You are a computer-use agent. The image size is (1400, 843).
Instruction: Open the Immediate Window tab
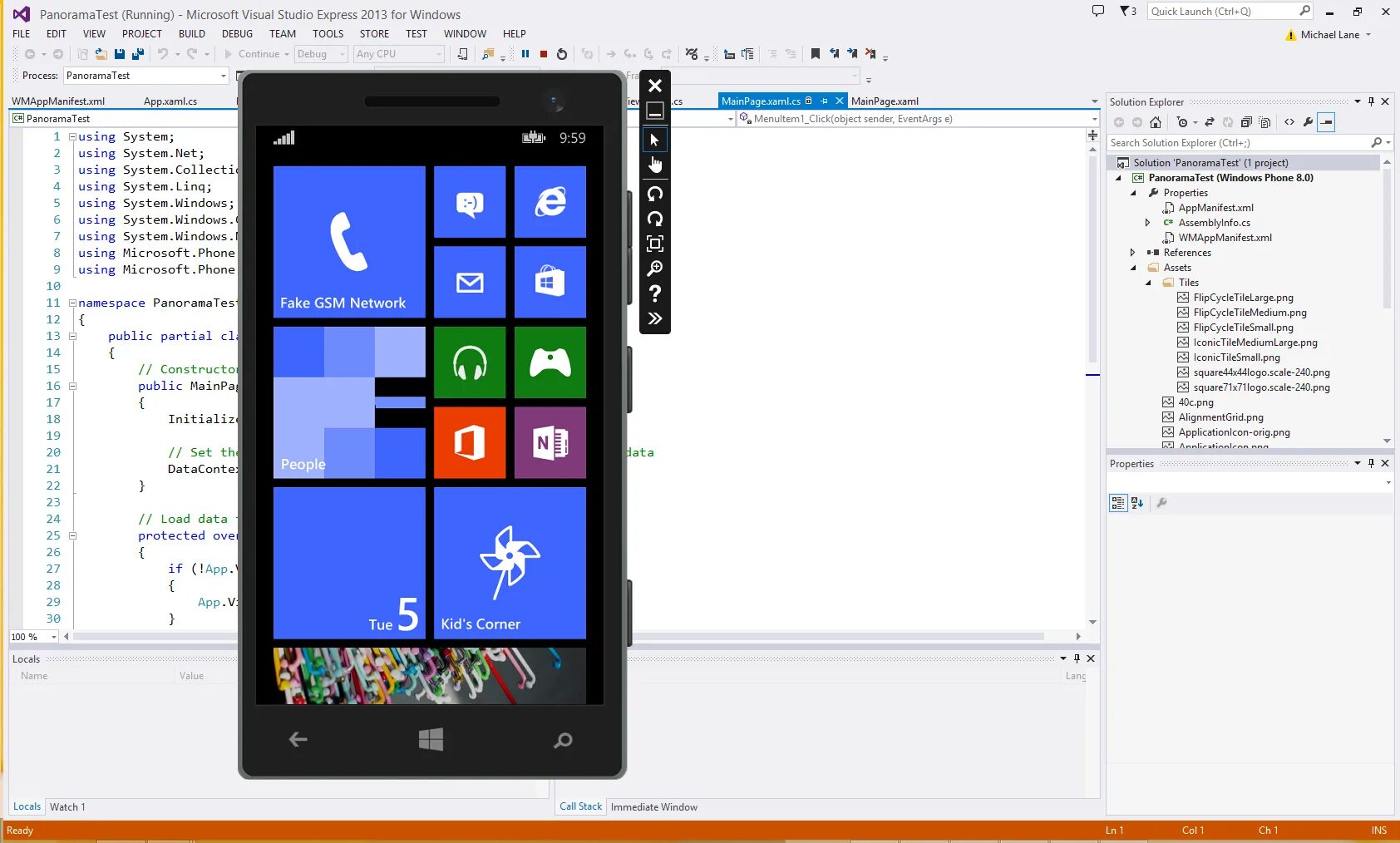tap(654, 807)
